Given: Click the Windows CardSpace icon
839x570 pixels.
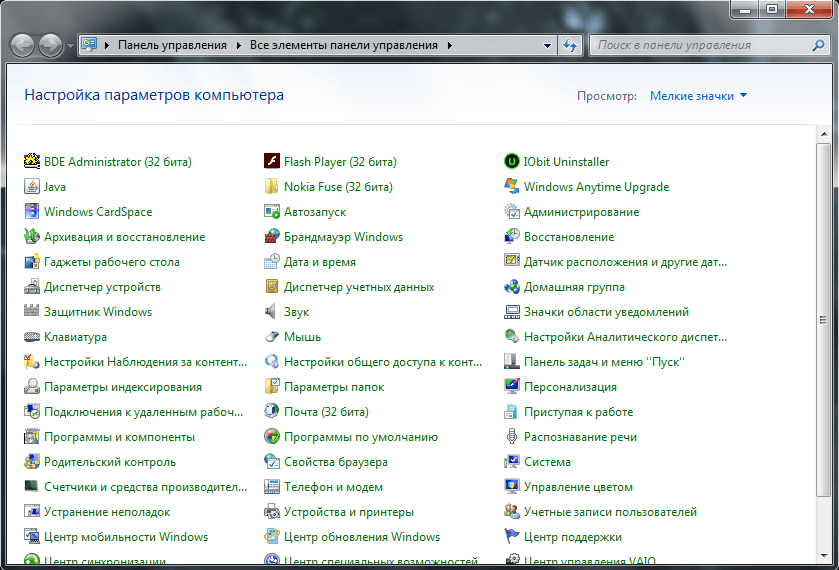Looking at the screenshot, I should pos(32,211).
